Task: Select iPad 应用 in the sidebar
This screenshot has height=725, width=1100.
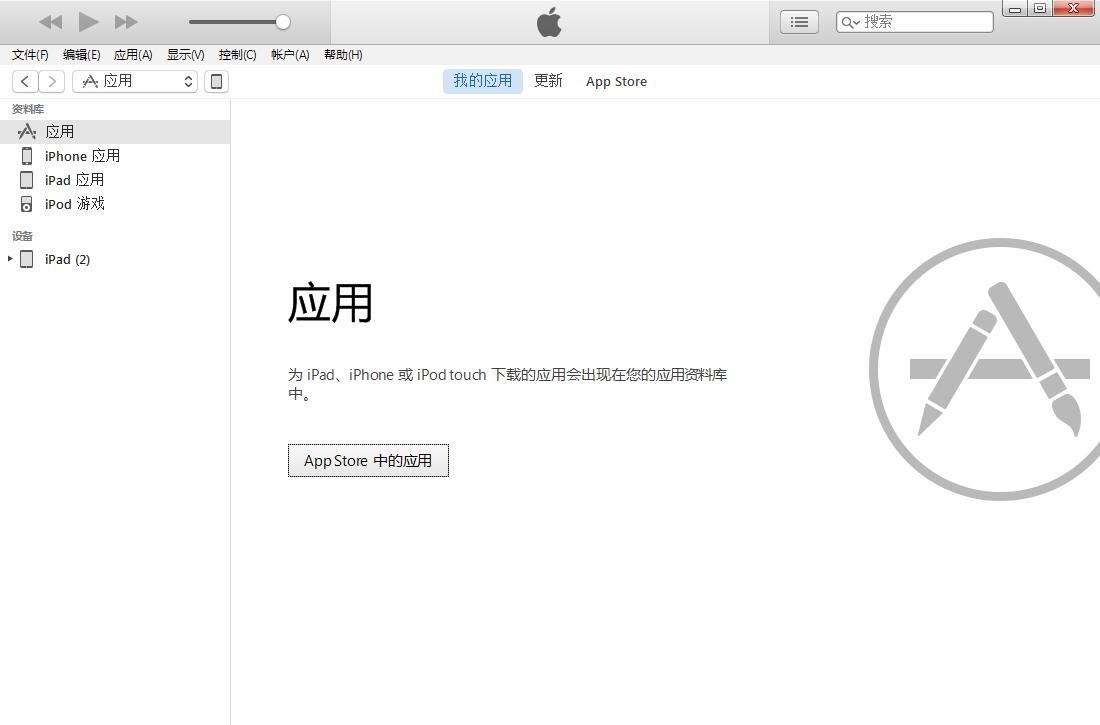Action: tap(115, 180)
